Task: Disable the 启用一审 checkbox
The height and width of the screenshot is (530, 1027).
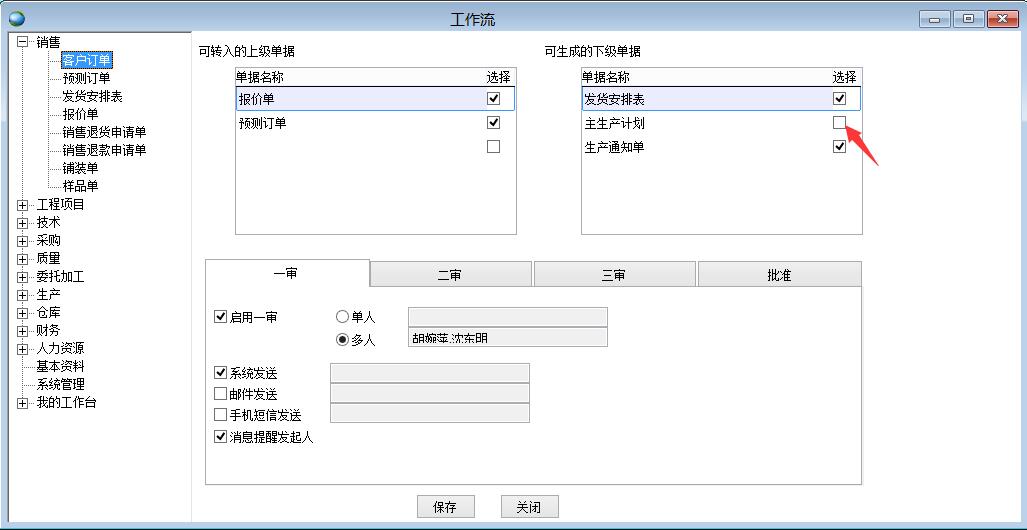Action: click(x=221, y=317)
